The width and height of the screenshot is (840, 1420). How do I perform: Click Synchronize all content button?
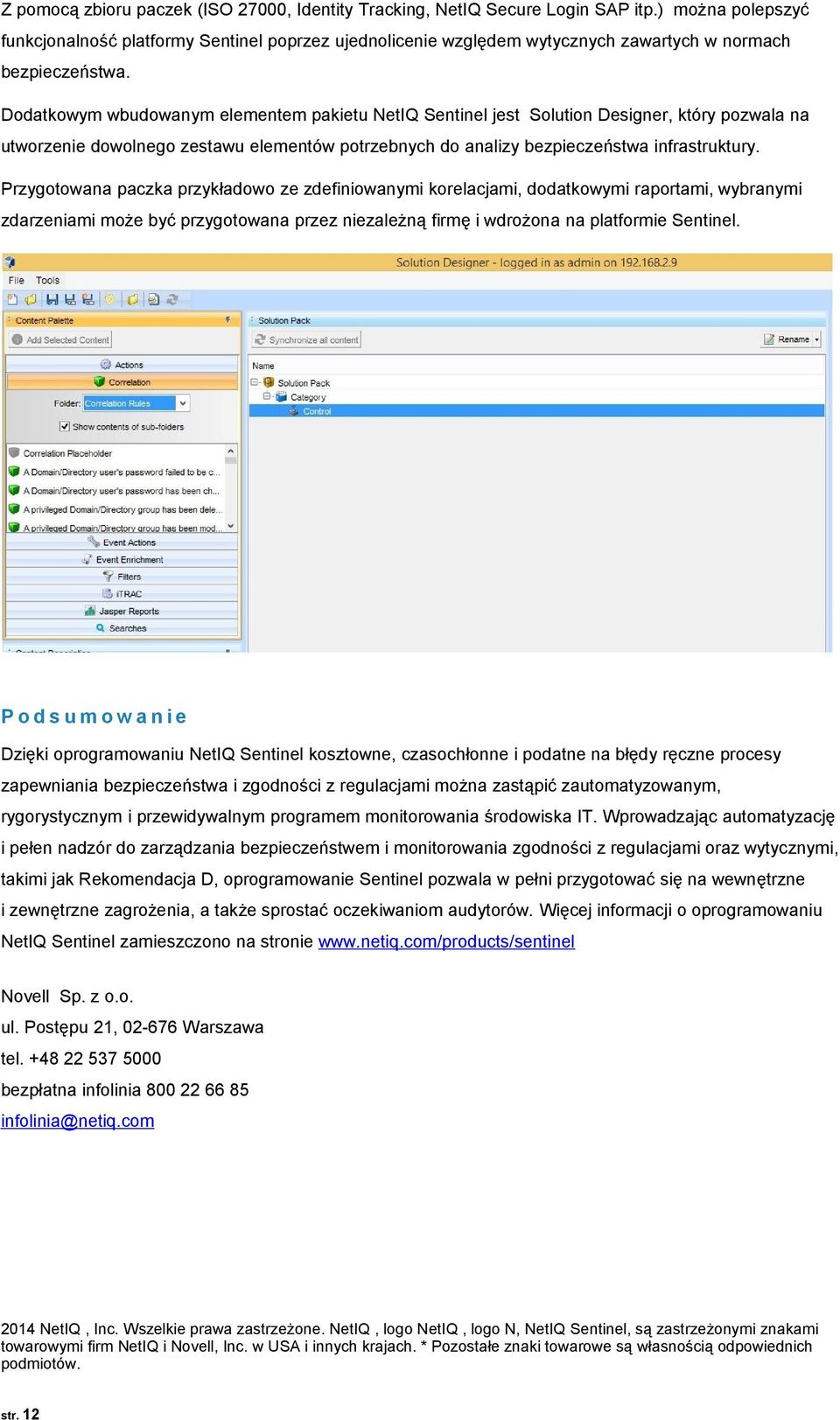pos(306,339)
